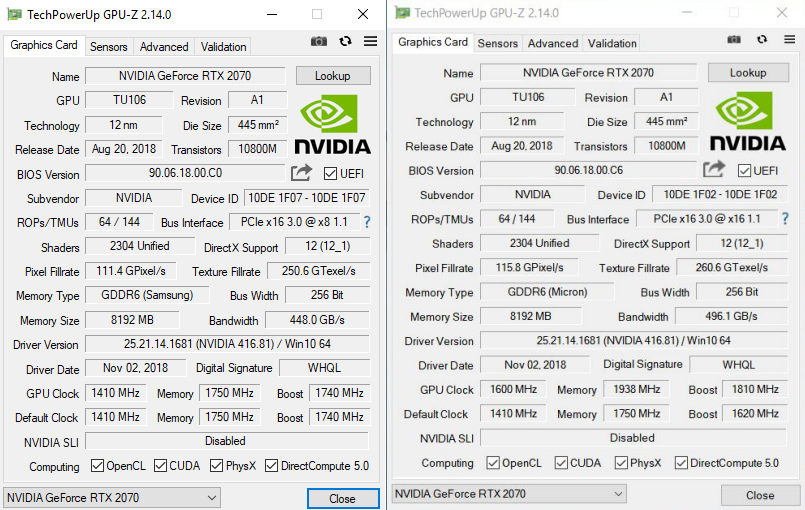Click GPU Clock value 1600 MHz
This screenshot has height=510, width=805.
[513, 389]
